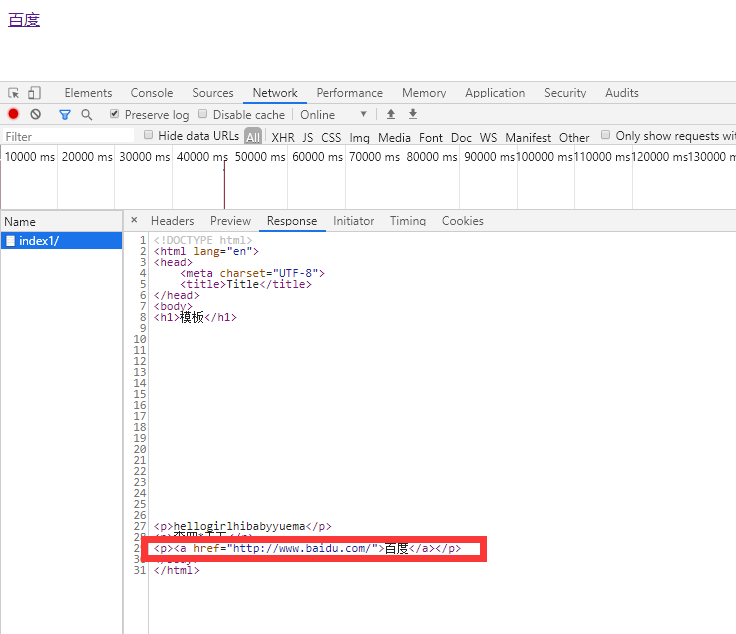Click the import HAR upload arrow icon
736x634 pixels.
click(391, 114)
